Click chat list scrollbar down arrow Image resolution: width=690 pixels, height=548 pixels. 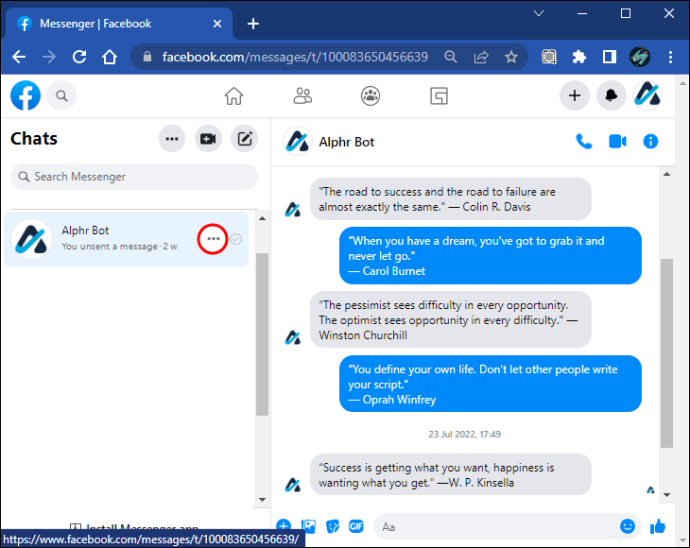point(262,500)
